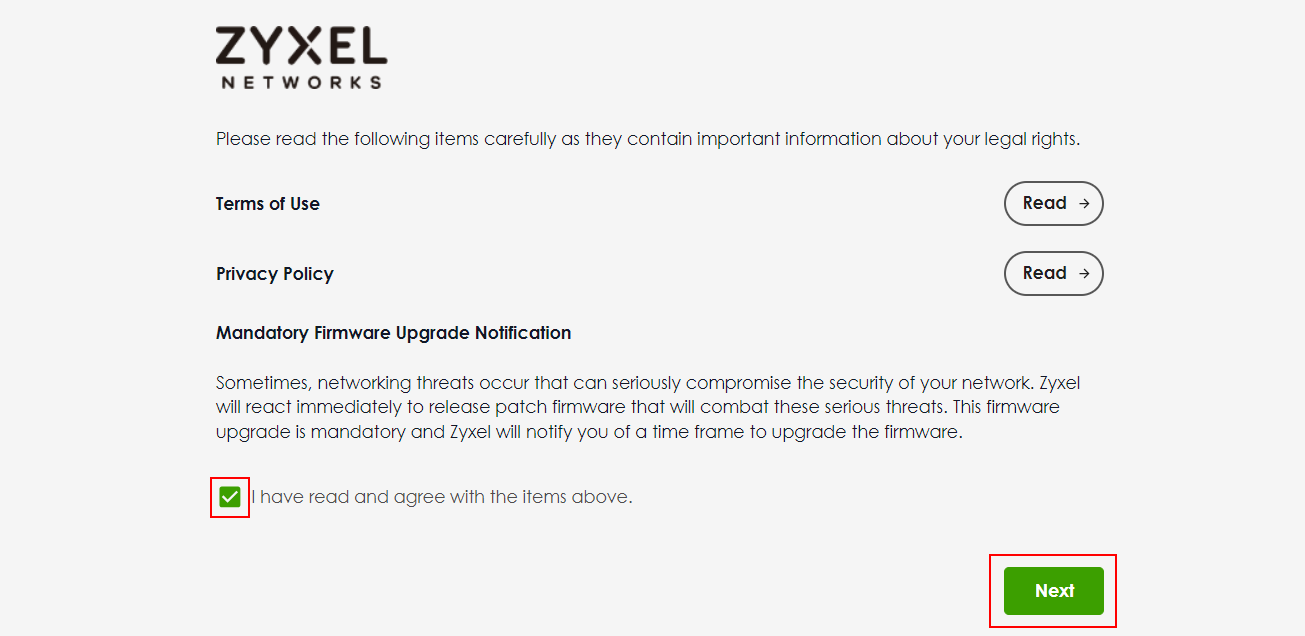Open the Privacy Policy via Read button
1305x636 pixels.
[1053, 273]
